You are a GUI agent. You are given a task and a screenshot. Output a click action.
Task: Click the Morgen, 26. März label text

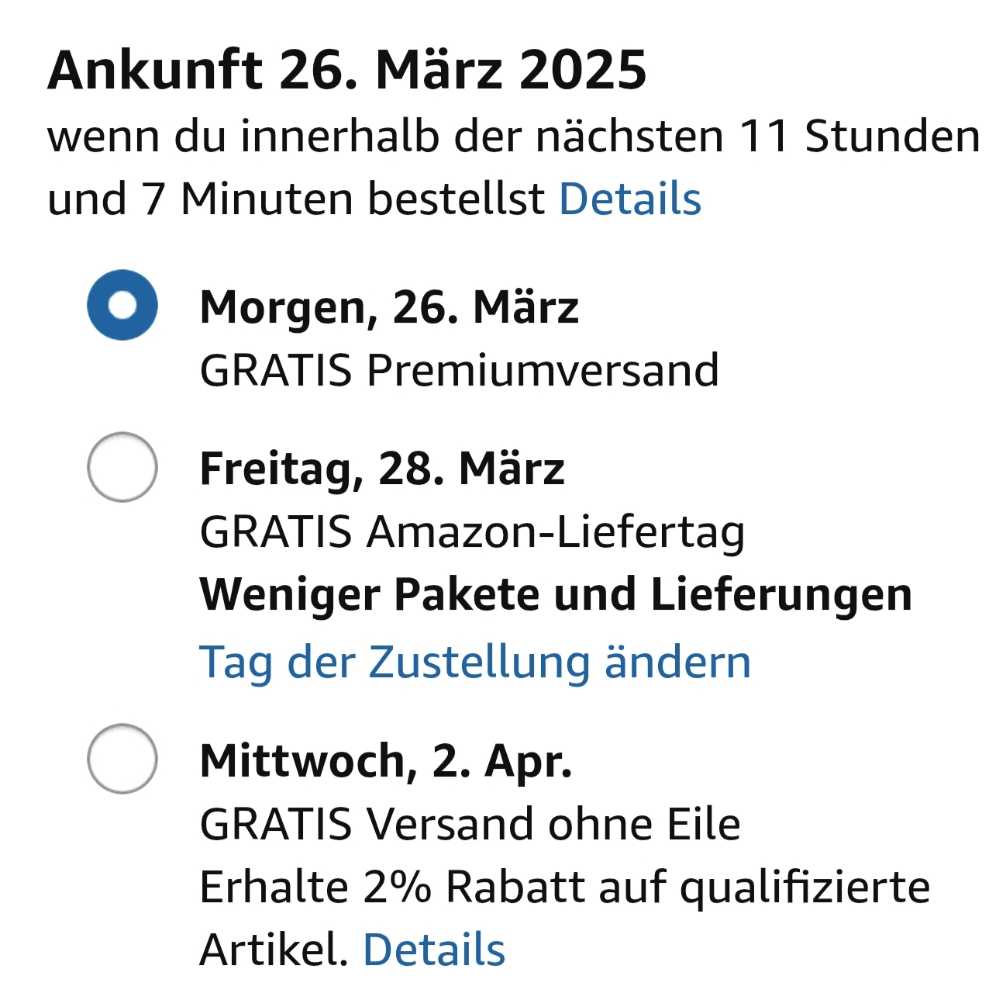coord(389,307)
